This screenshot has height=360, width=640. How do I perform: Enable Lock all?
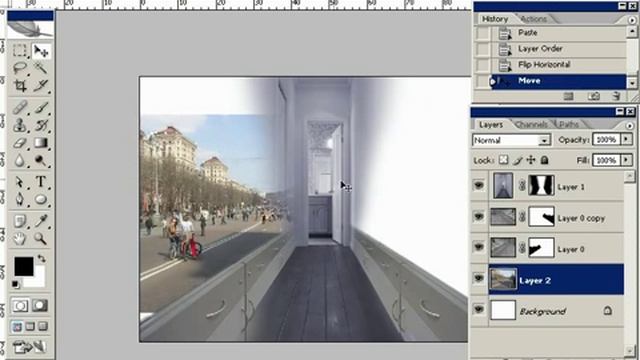[x=544, y=160]
